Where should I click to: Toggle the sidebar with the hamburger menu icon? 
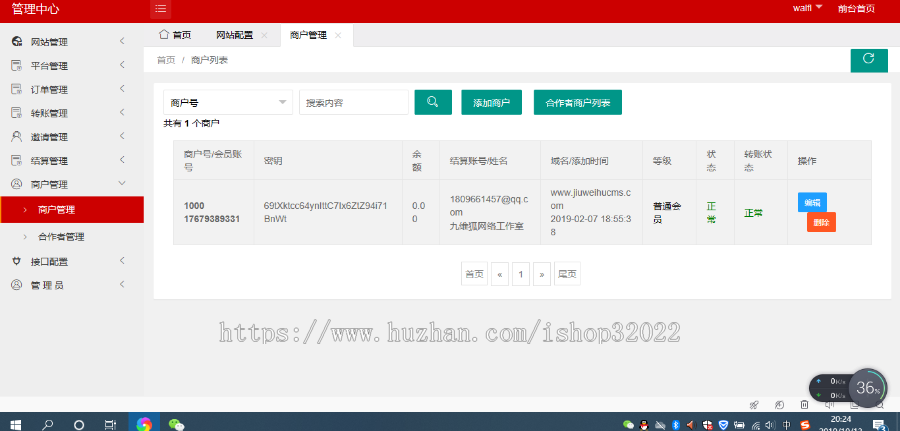tap(161, 9)
